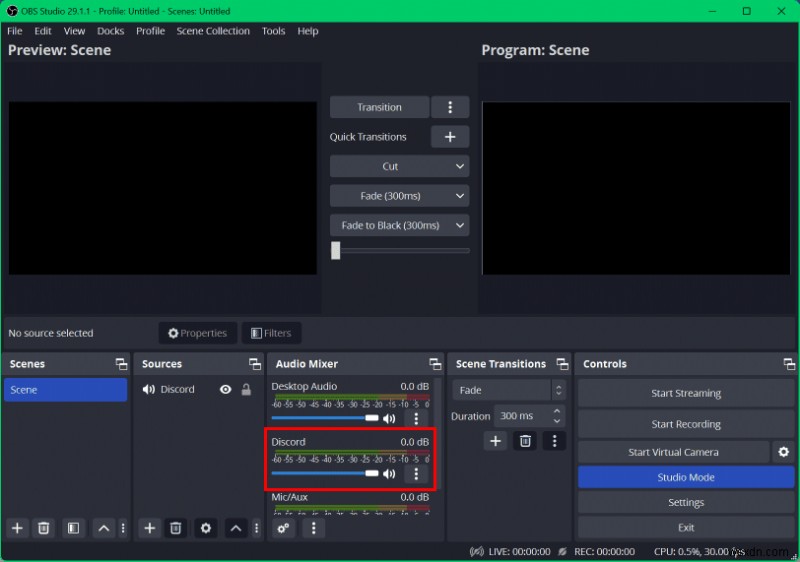The height and width of the screenshot is (562, 800).
Task: Expand the Cut quick transition dropdown
Action: tap(459, 166)
